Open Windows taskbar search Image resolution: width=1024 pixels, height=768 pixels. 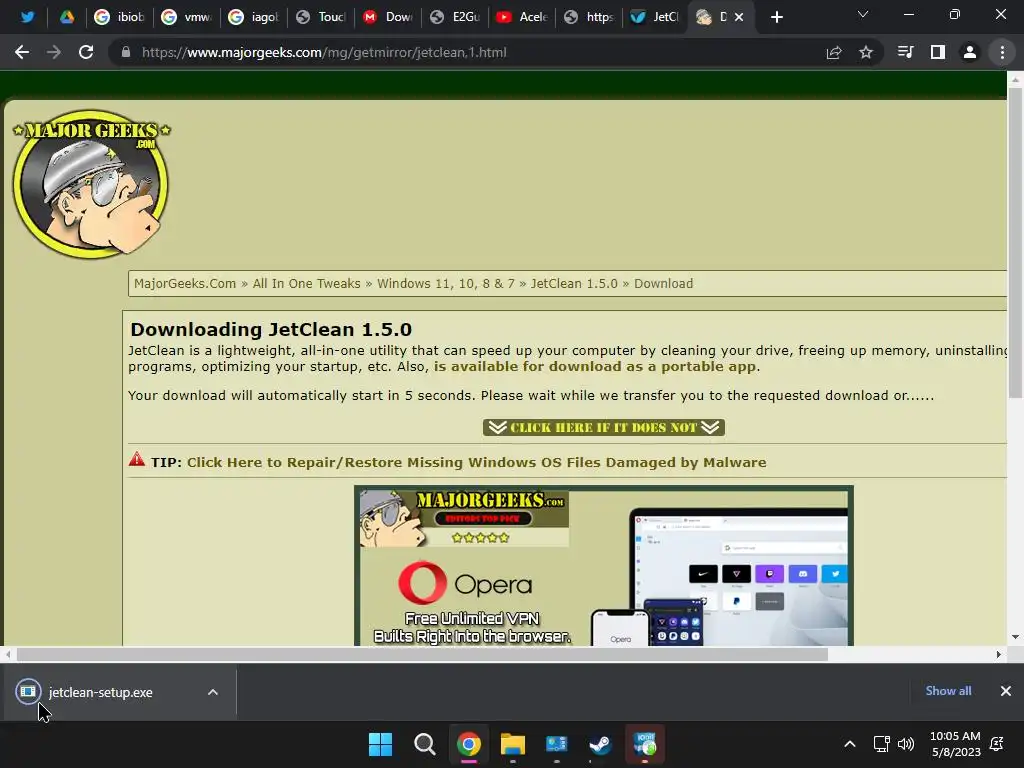point(424,744)
